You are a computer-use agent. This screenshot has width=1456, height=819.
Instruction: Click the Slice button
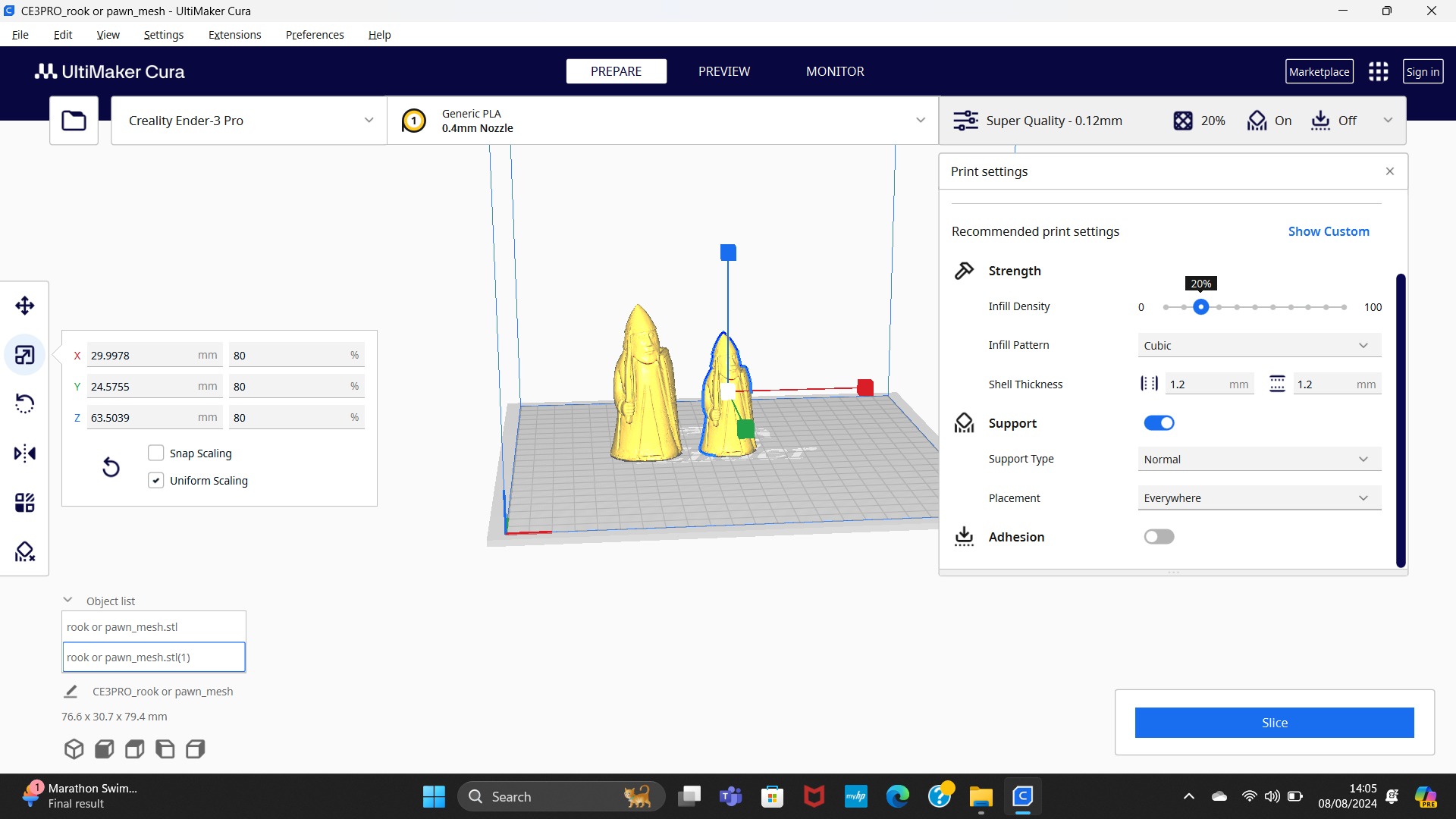click(1274, 723)
